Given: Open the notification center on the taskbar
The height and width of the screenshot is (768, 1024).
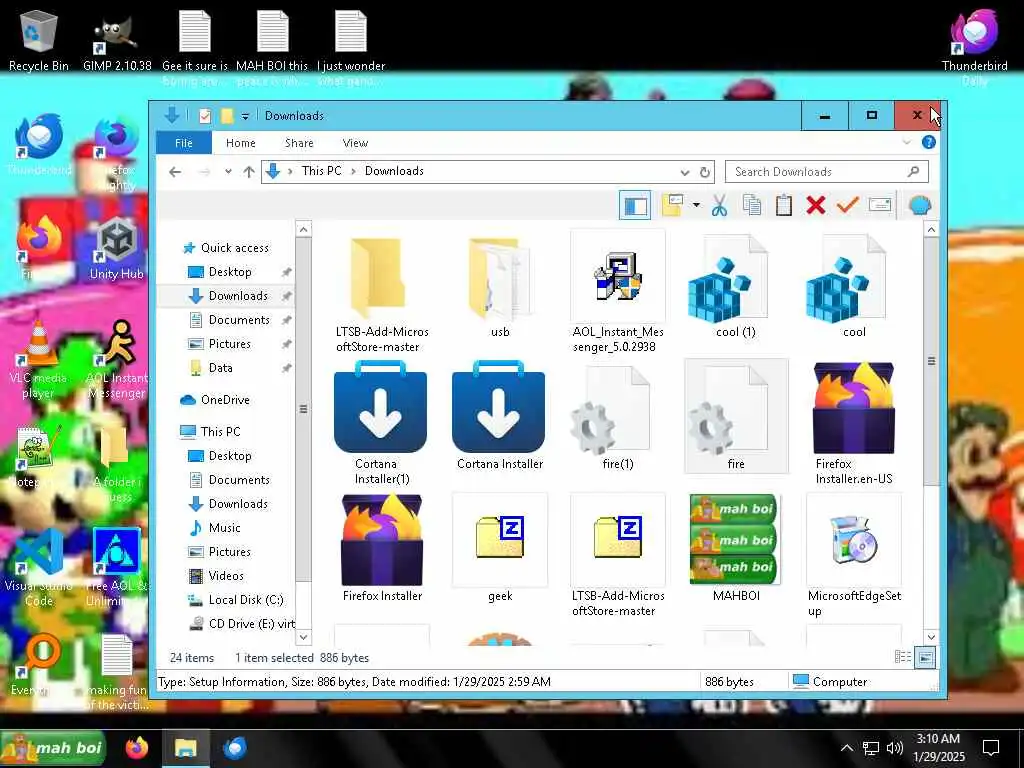Looking at the screenshot, I should [991, 748].
